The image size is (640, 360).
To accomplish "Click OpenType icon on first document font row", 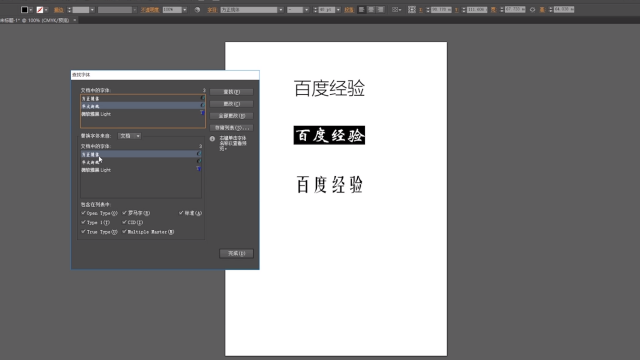I will tap(202, 98).
